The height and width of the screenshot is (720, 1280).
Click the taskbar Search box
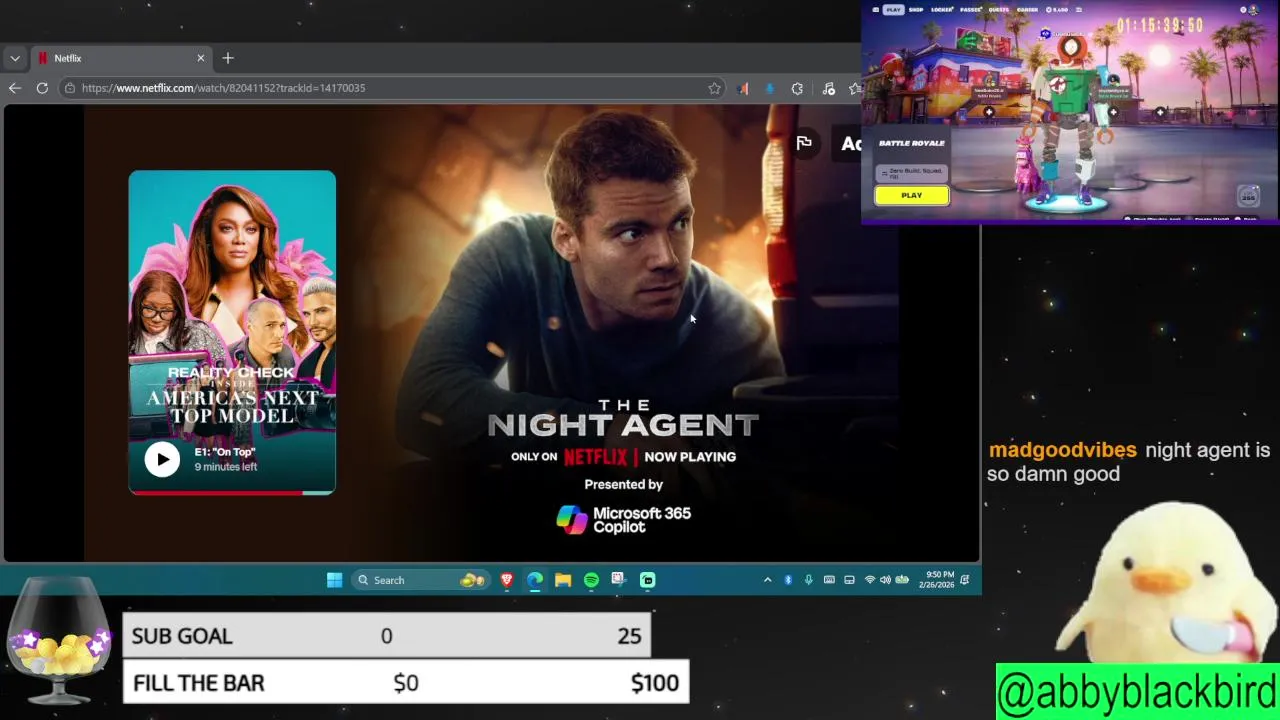coord(420,580)
